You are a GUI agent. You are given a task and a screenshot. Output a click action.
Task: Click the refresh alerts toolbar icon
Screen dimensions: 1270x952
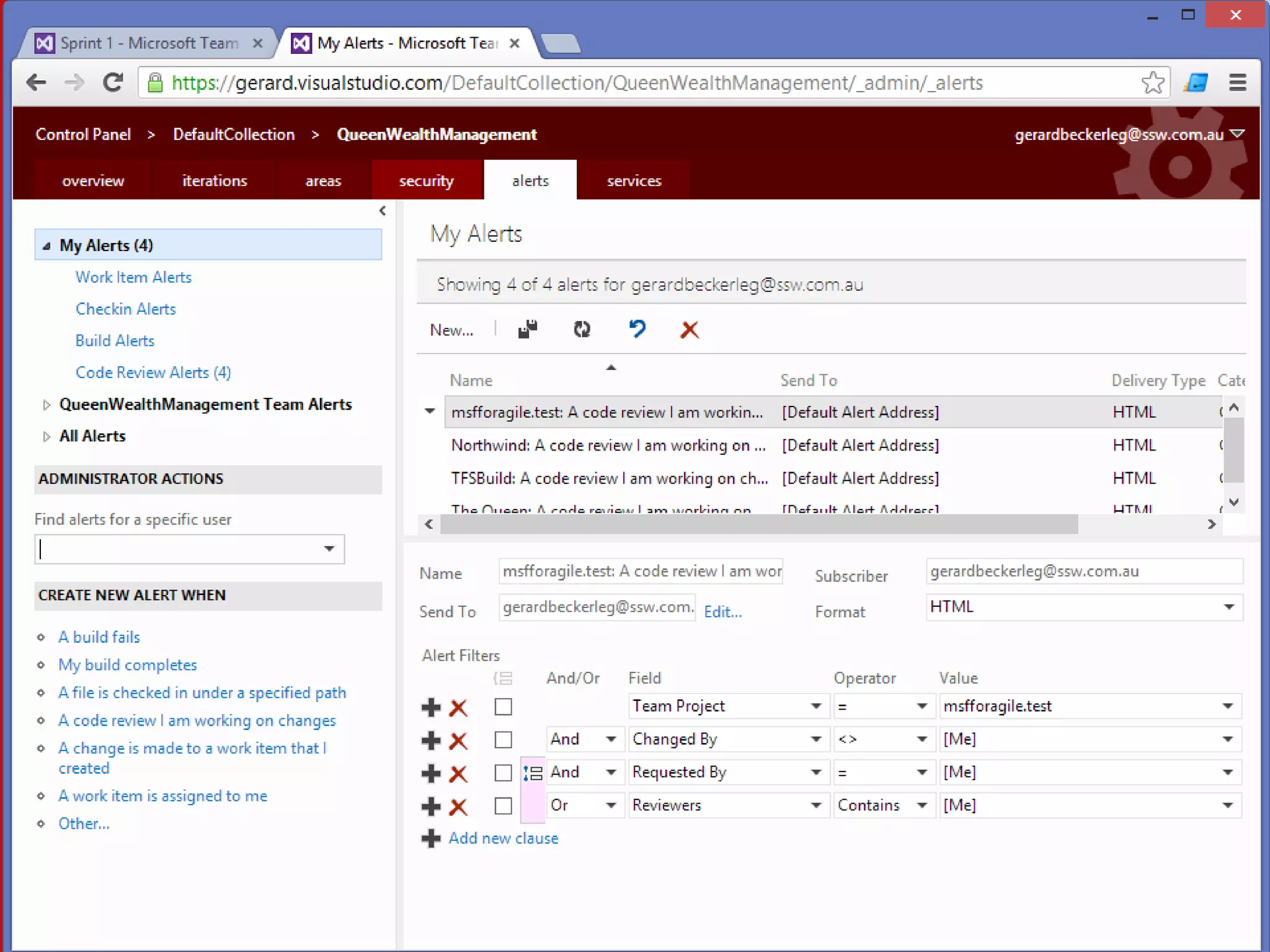(582, 329)
